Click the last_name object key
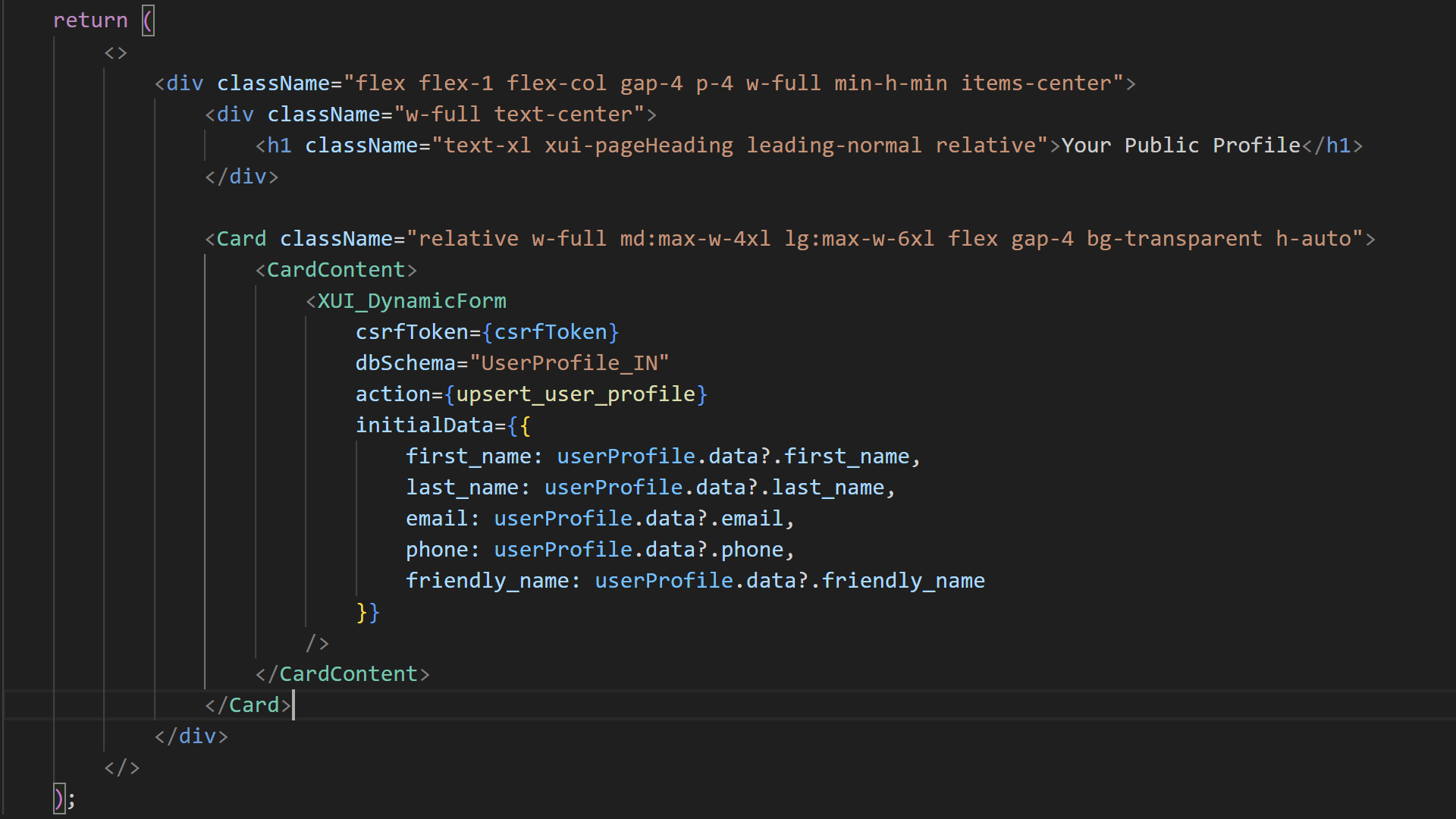This screenshot has height=819, width=1456. pos(463,488)
